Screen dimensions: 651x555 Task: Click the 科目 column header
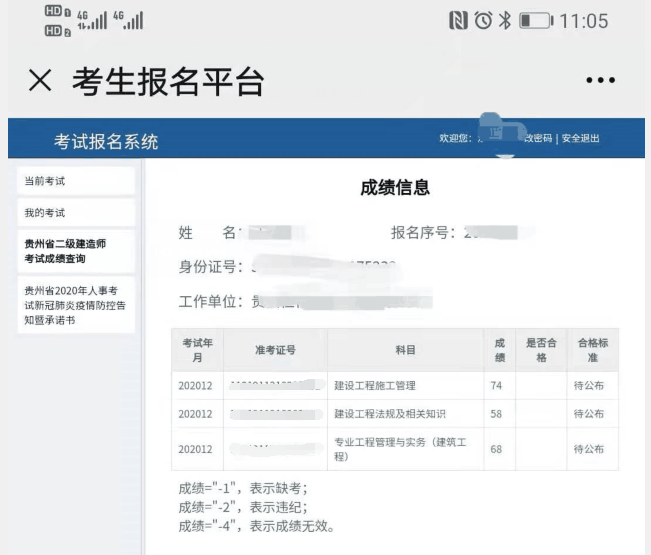[x=405, y=350]
